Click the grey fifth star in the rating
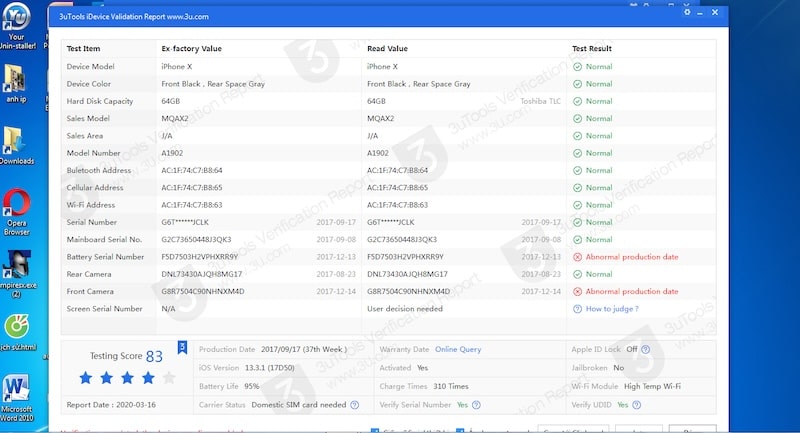800x433 pixels. pyautogui.click(x=169, y=378)
